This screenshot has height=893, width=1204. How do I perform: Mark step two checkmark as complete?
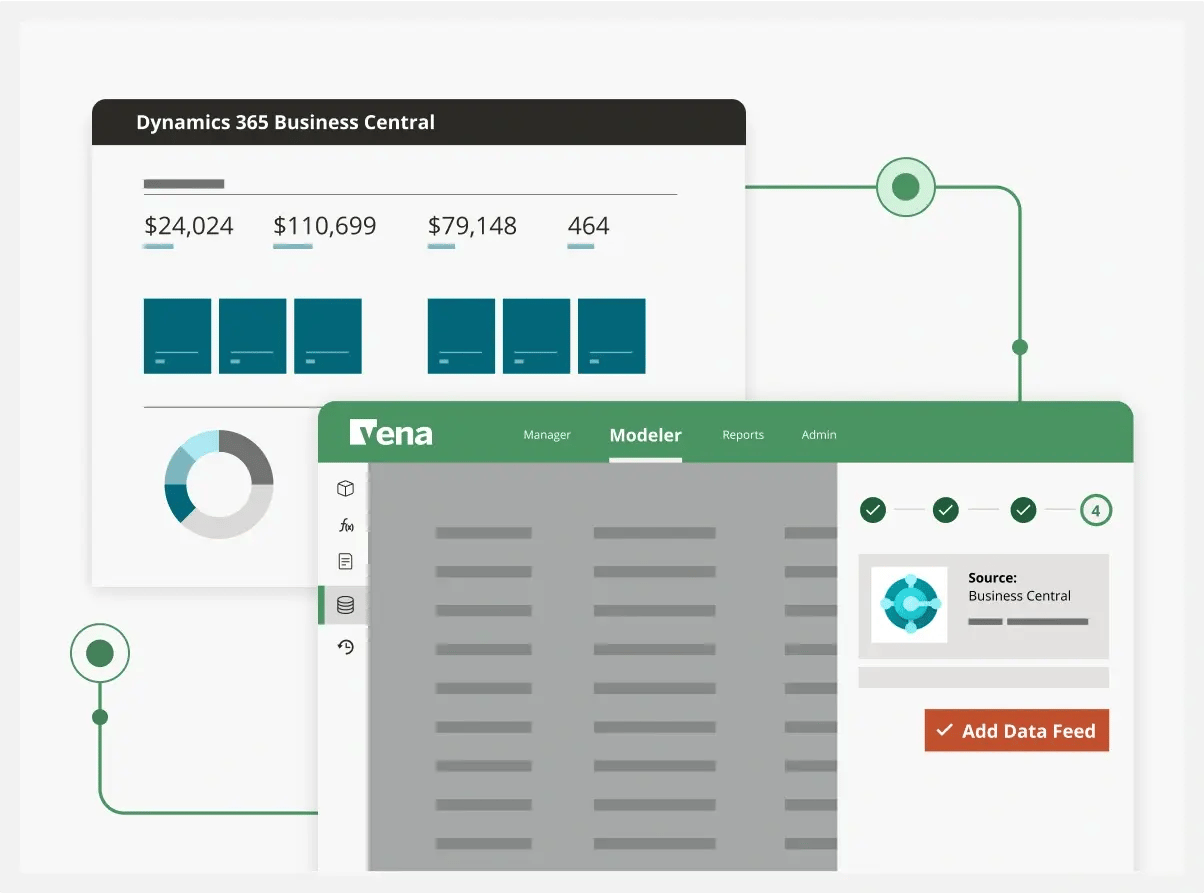click(945, 510)
